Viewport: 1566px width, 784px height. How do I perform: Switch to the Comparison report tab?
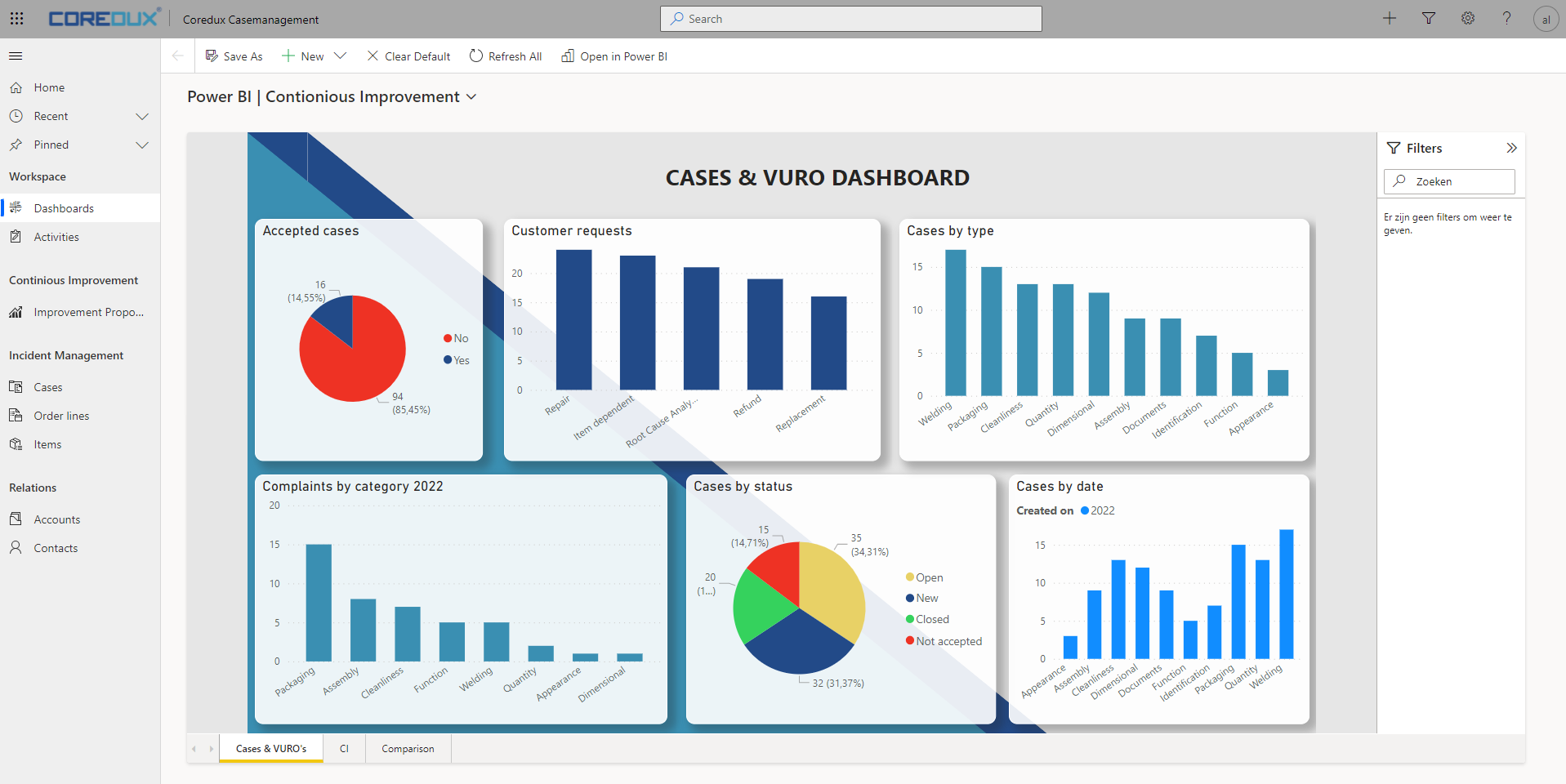point(408,749)
